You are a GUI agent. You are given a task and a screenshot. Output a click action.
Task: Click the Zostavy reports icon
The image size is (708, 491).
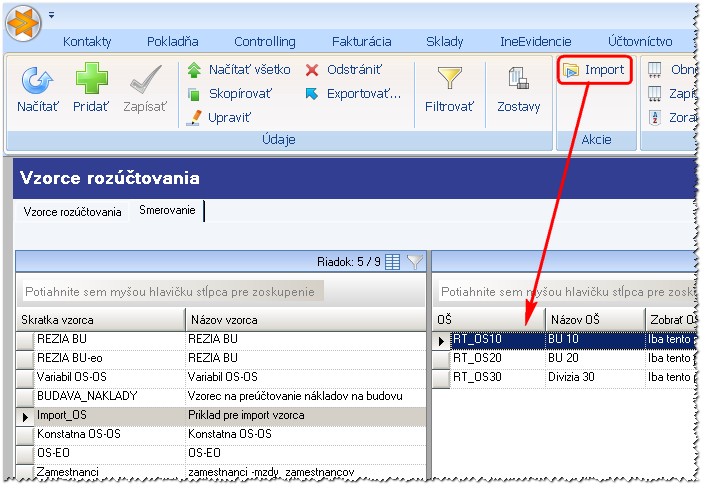coord(518,78)
